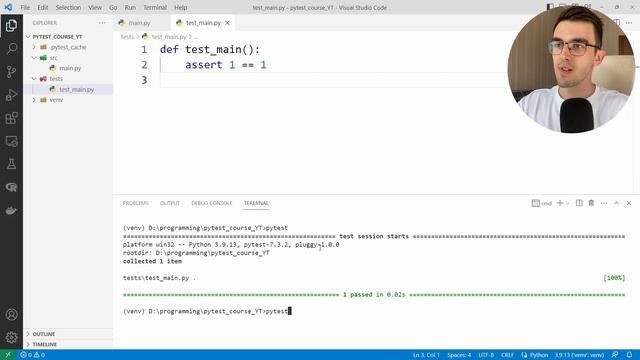The width and height of the screenshot is (640, 360).
Task: Open the Extensions view
Action: pyautogui.click(x=11, y=118)
